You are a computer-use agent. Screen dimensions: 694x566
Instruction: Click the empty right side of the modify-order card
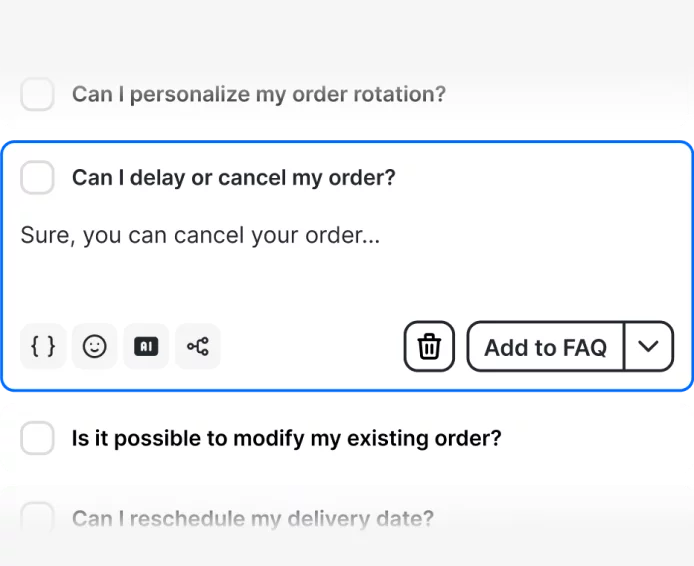click(x=600, y=438)
